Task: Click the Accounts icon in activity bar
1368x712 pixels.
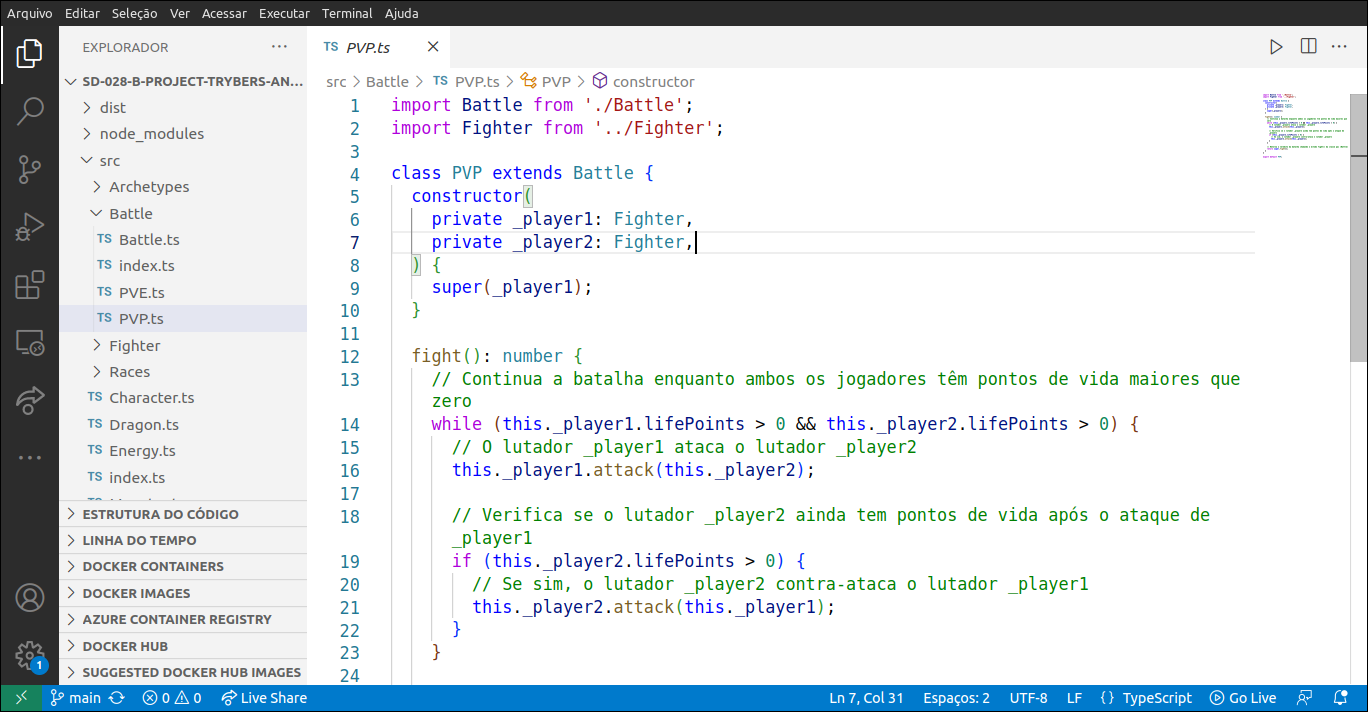Action: (30, 598)
